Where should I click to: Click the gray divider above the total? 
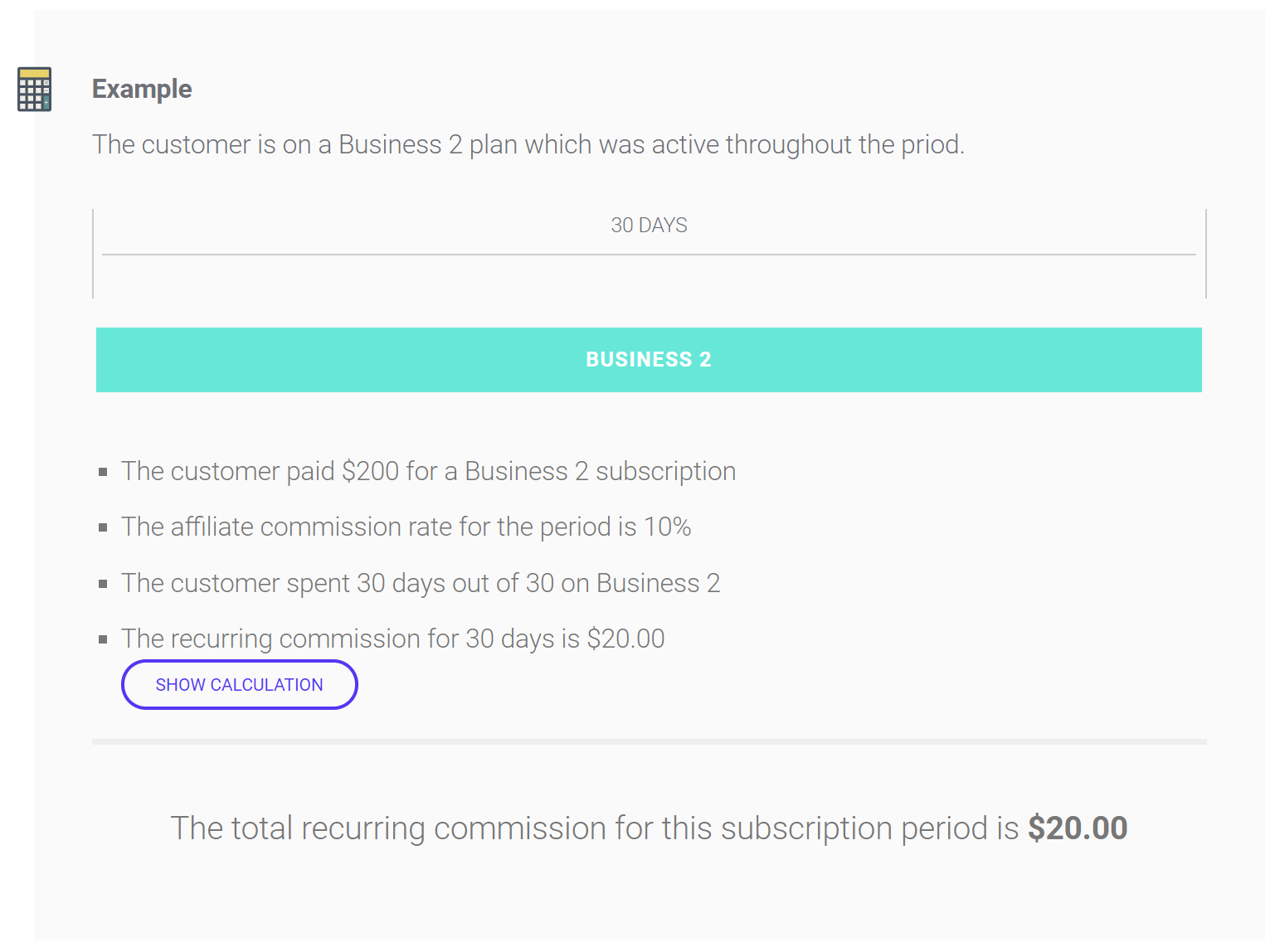coord(649,741)
